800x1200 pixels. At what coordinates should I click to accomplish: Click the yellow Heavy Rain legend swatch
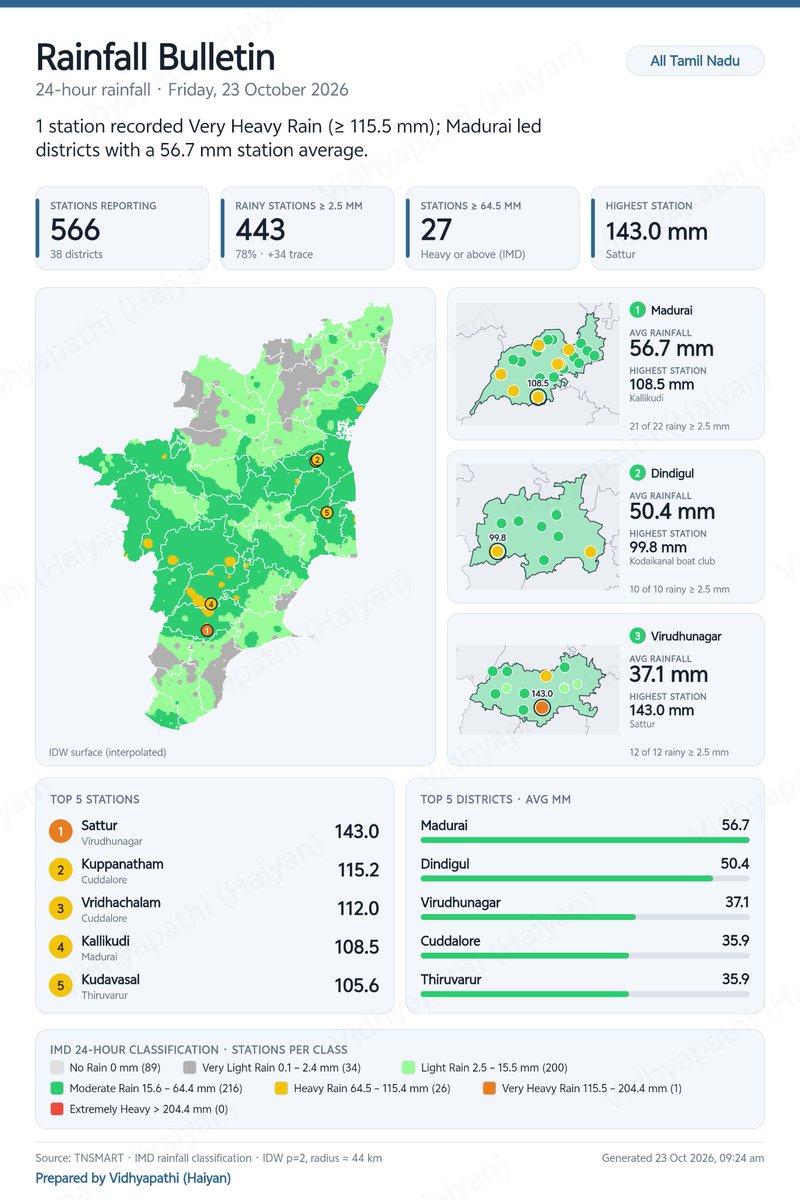[x=281, y=1088]
